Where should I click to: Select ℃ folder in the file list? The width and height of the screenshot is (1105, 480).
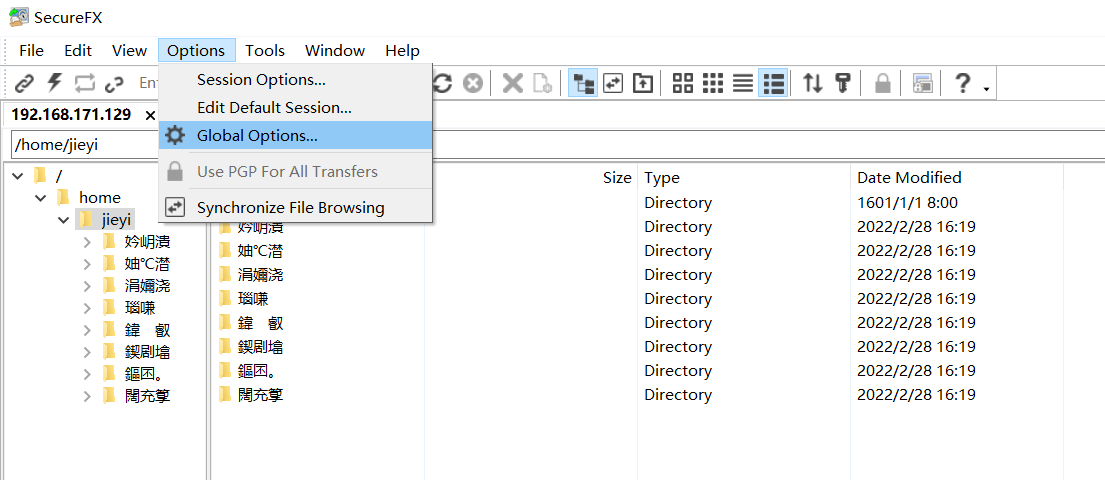[x=260, y=251]
